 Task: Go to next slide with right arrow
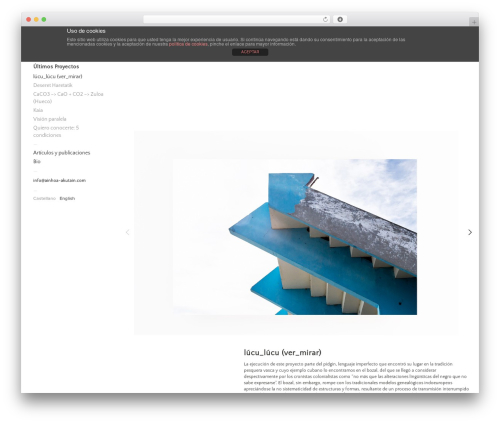[470, 232]
